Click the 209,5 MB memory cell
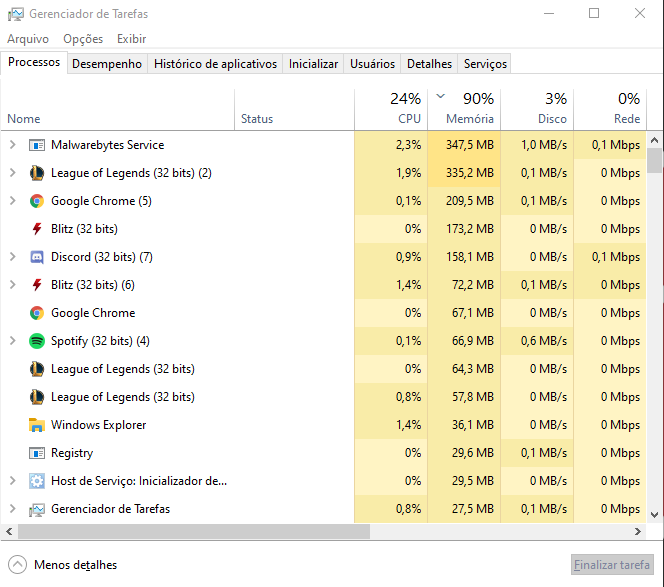This screenshot has height=587, width=664. pos(464,201)
